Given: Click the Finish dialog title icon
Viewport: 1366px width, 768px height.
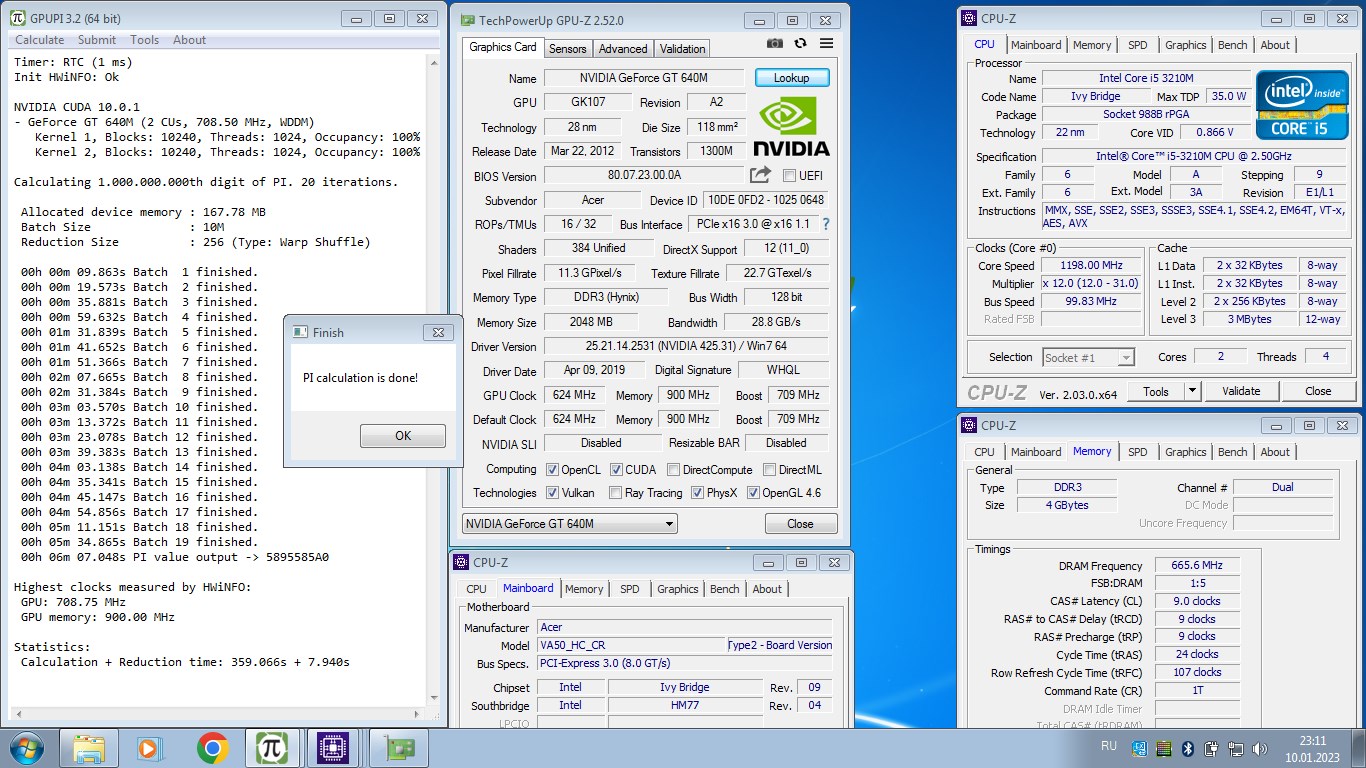Looking at the screenshot, I should tap(299, 332).
